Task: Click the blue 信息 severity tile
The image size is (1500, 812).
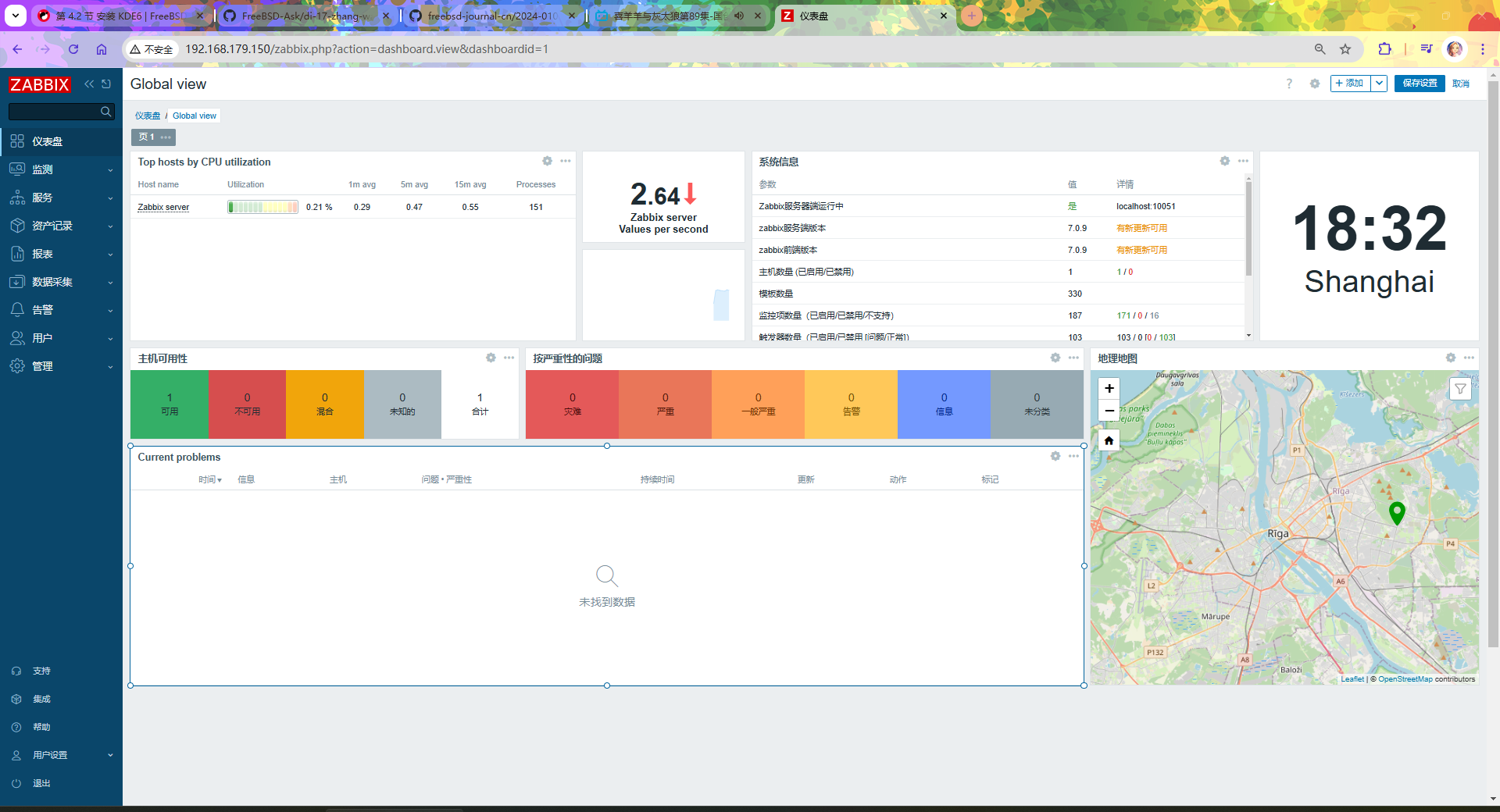Action: coord(944,404)
